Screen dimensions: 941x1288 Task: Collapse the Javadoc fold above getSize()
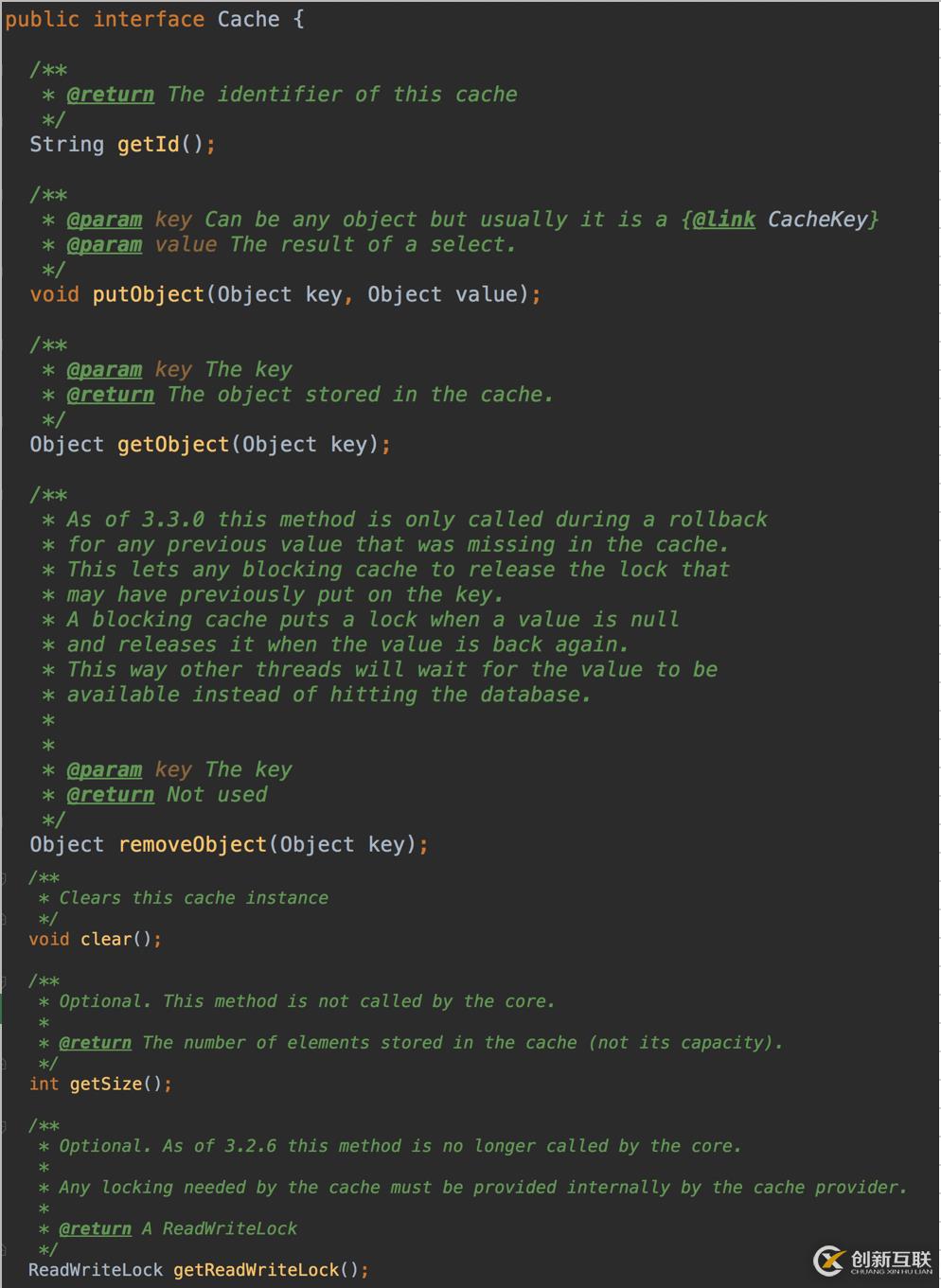(4, 981)
